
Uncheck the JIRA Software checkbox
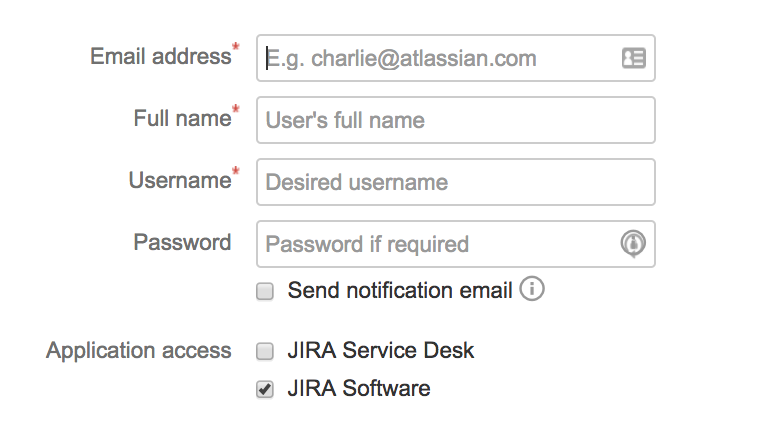point(265,389)
